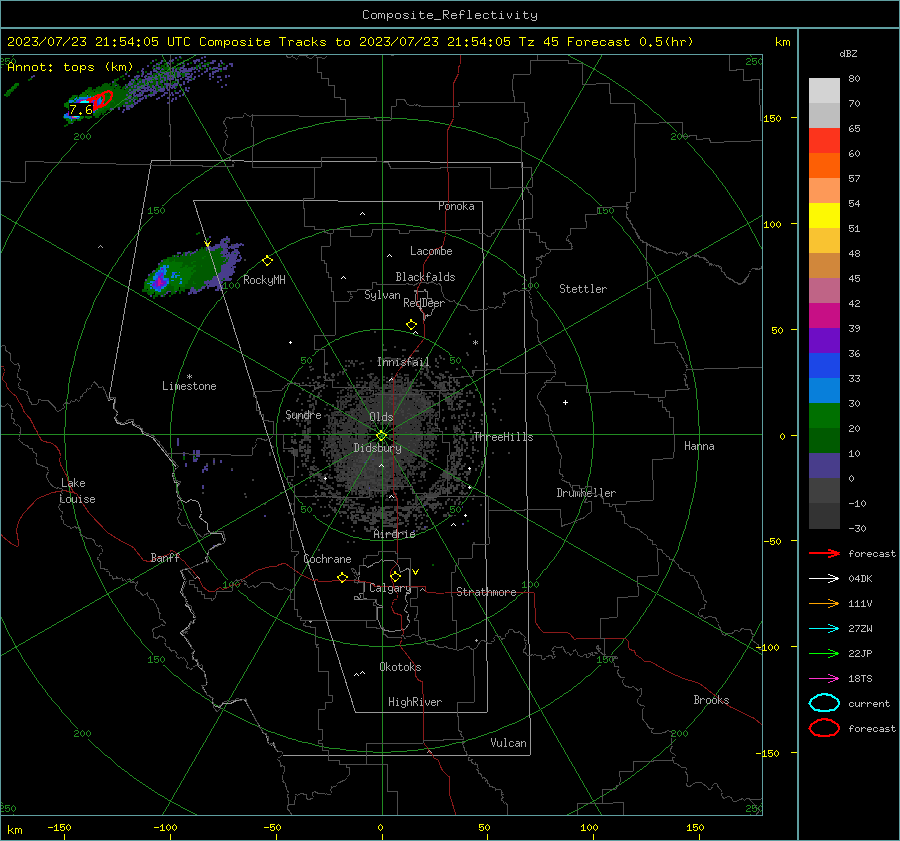
Task: Click the Blackfalds city label
Action: pyautogui.click(x=425, y=277)
